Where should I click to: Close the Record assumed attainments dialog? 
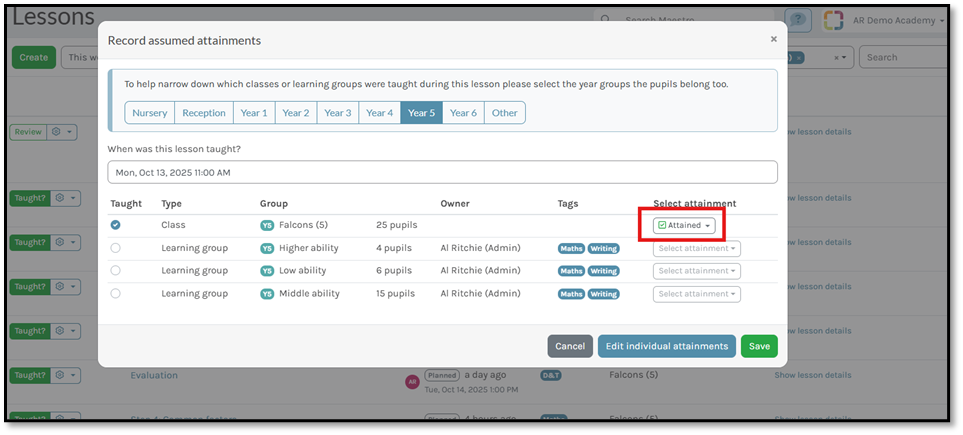(773, 39)
